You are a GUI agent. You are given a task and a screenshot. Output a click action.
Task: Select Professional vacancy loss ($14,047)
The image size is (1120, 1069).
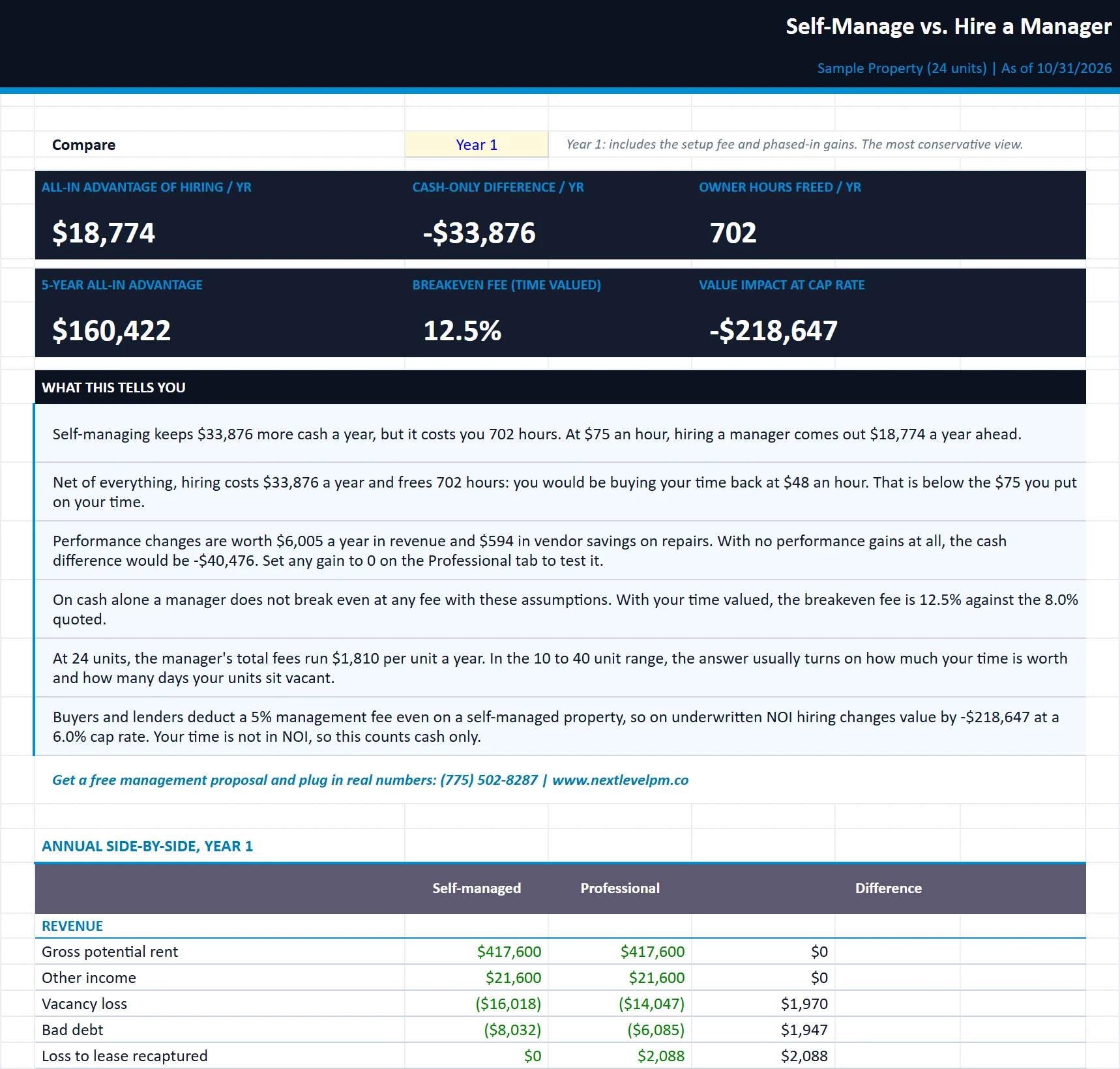(652, 1004)
